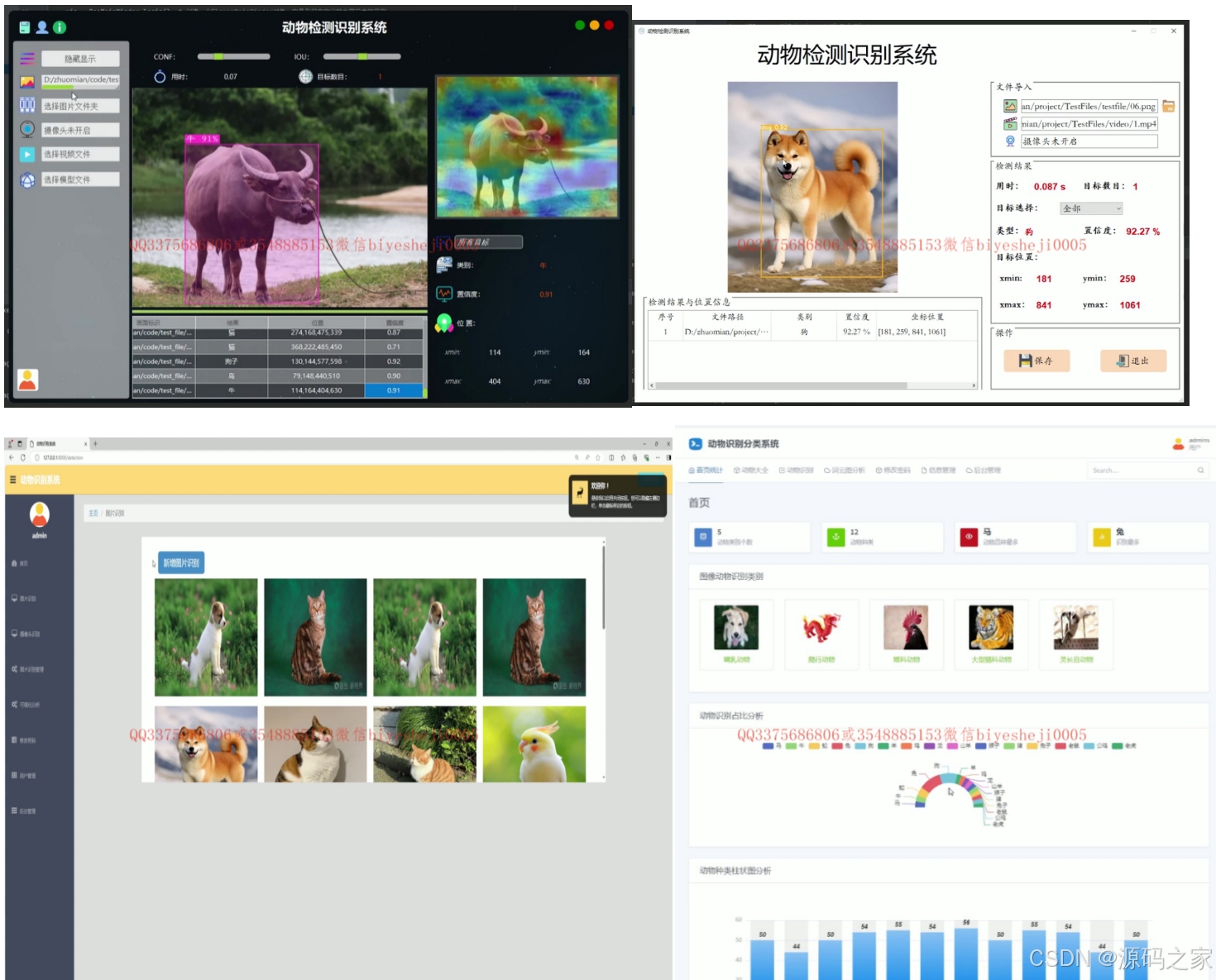Click the yellow cockatiel thumbnail in the gallery
The height and width of the screenshot is (980, 1216).
tap(534, 743)
